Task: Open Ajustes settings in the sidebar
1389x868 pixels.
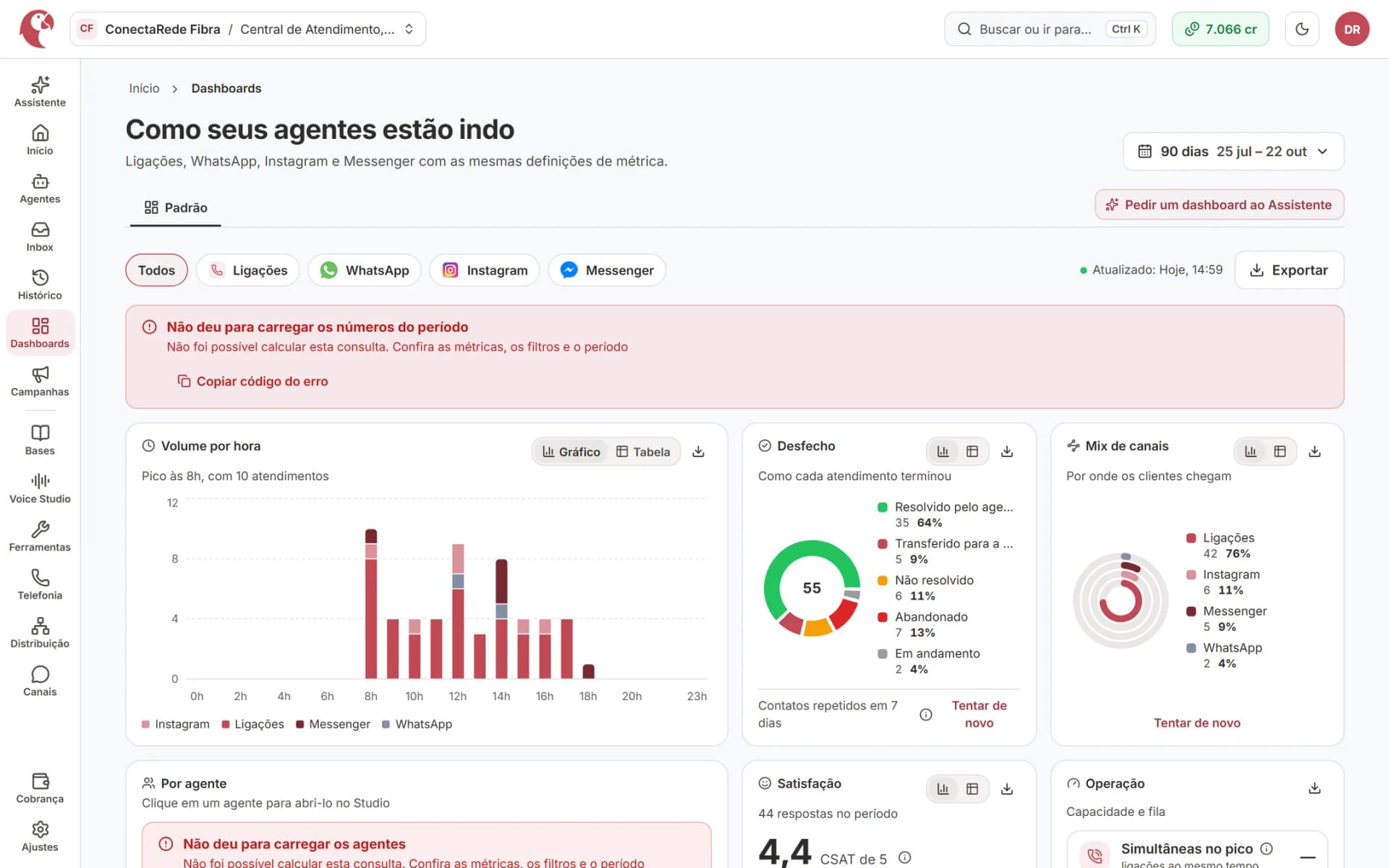Action: 40,837
